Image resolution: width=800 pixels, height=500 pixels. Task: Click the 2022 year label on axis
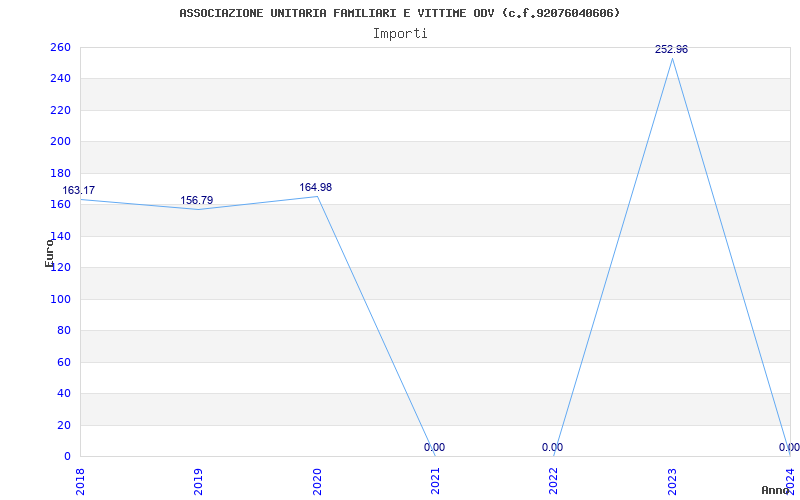click(554, 482)
